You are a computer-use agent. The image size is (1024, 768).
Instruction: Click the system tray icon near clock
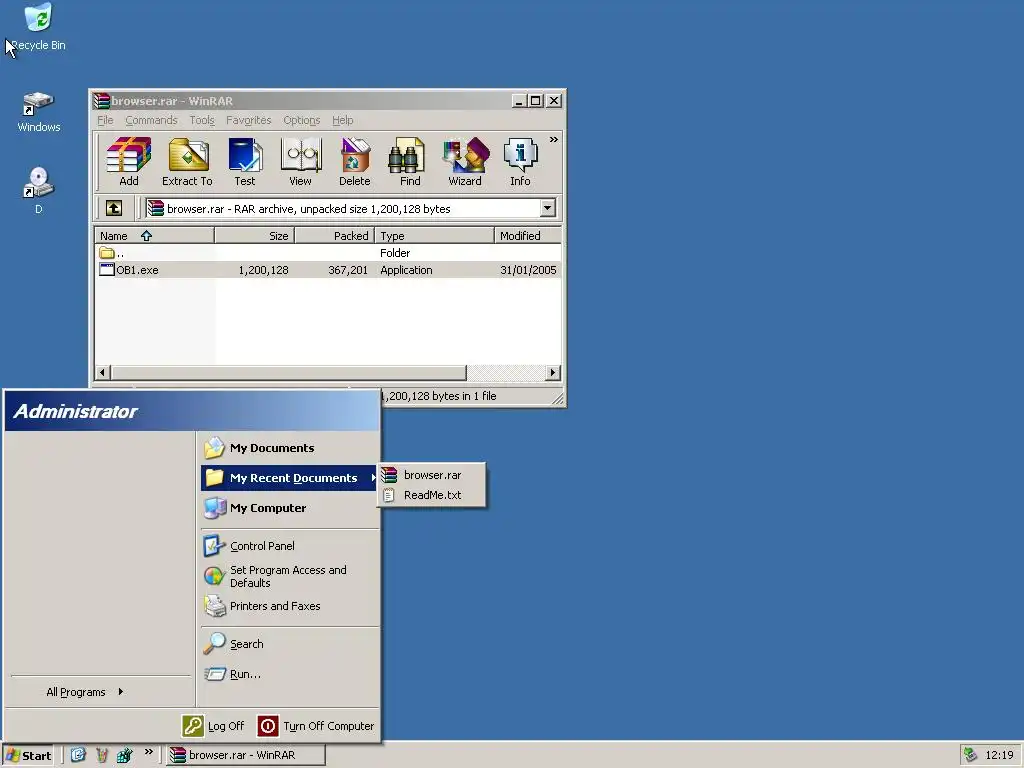[x=970, y=755]
